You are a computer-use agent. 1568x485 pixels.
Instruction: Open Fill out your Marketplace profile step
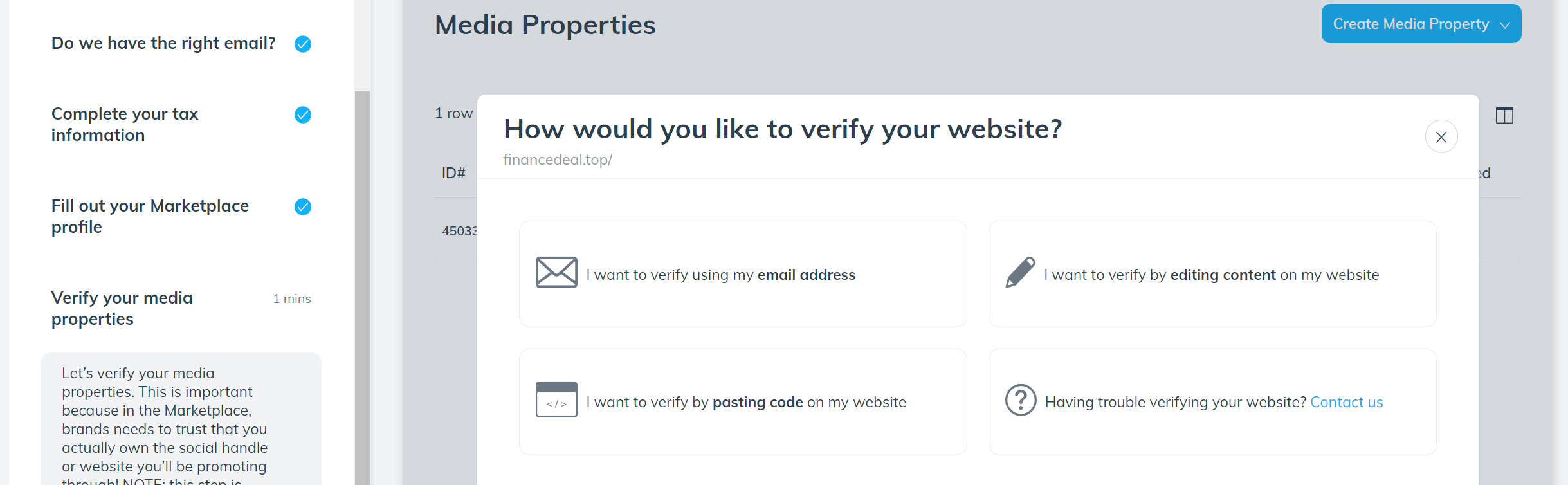click(150, 216)
